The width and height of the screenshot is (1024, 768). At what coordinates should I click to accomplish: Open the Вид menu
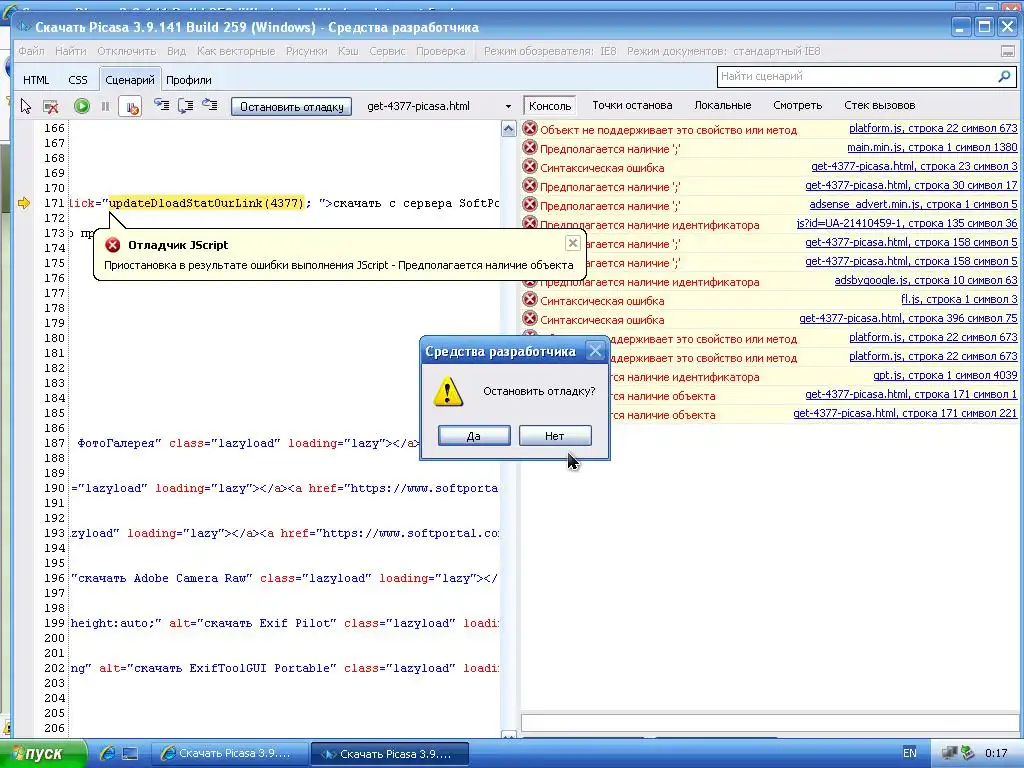(x=176, y=51)
